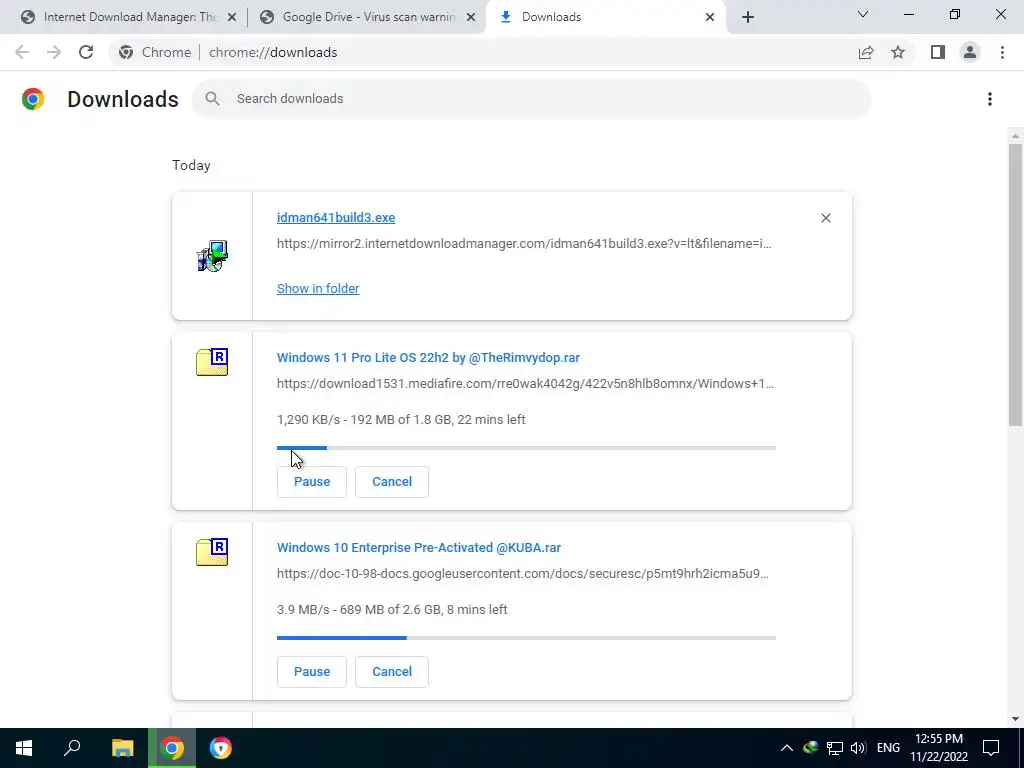Open the tab search chevron
This screenshot has width=1024, height=768.
863,14
